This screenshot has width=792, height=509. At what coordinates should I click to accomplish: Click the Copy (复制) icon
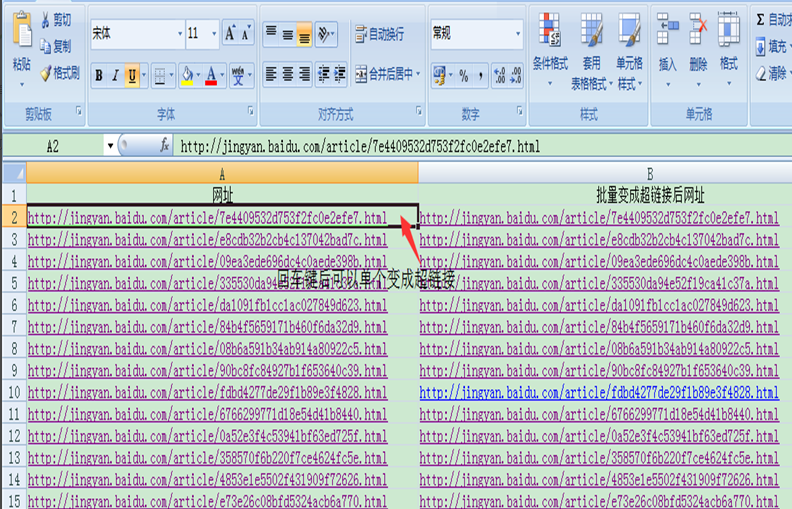coord(45,47)
